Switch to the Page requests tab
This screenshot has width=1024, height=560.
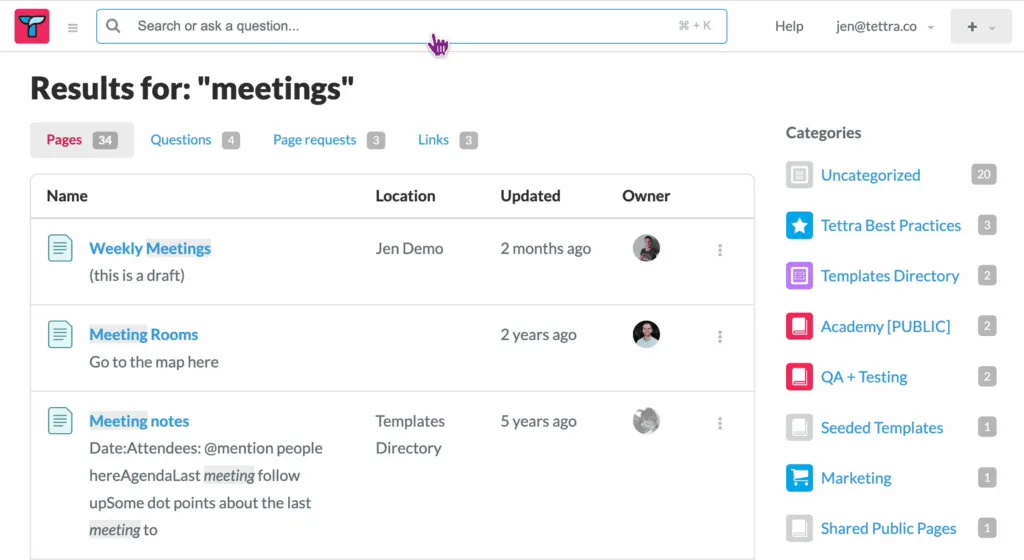328,140
